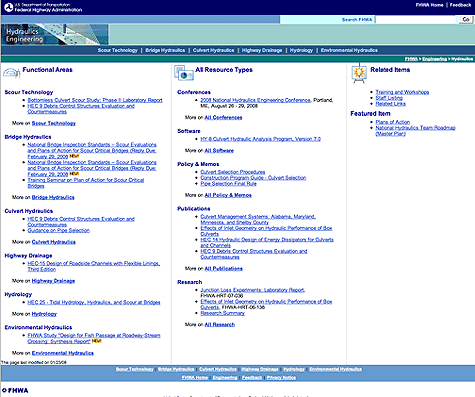
Task: Open More on Bridge Hydraulics link
Action: pyautogui.click(x=53, y=197)
